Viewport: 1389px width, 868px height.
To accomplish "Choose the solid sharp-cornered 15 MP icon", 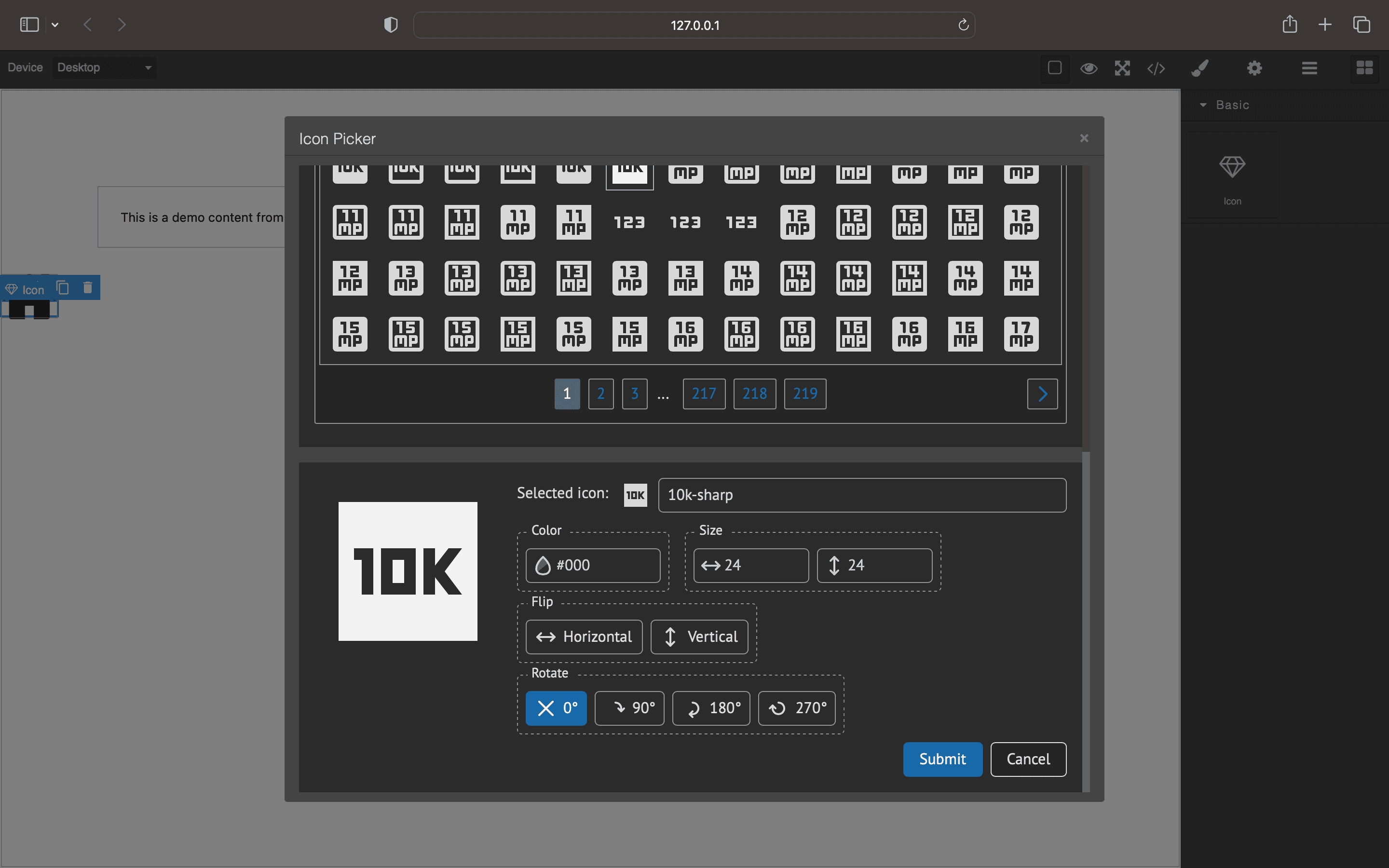I will tap(630, 334).
